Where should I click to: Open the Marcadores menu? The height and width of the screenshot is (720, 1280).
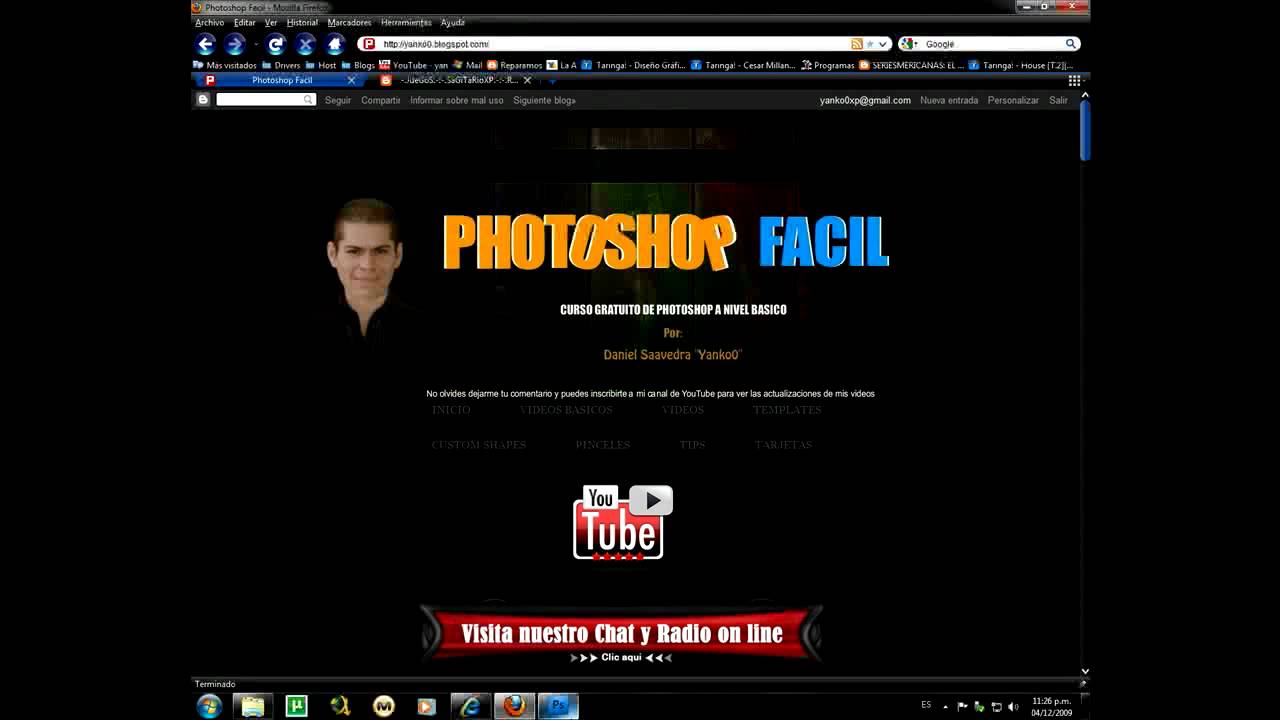(349, 22)
